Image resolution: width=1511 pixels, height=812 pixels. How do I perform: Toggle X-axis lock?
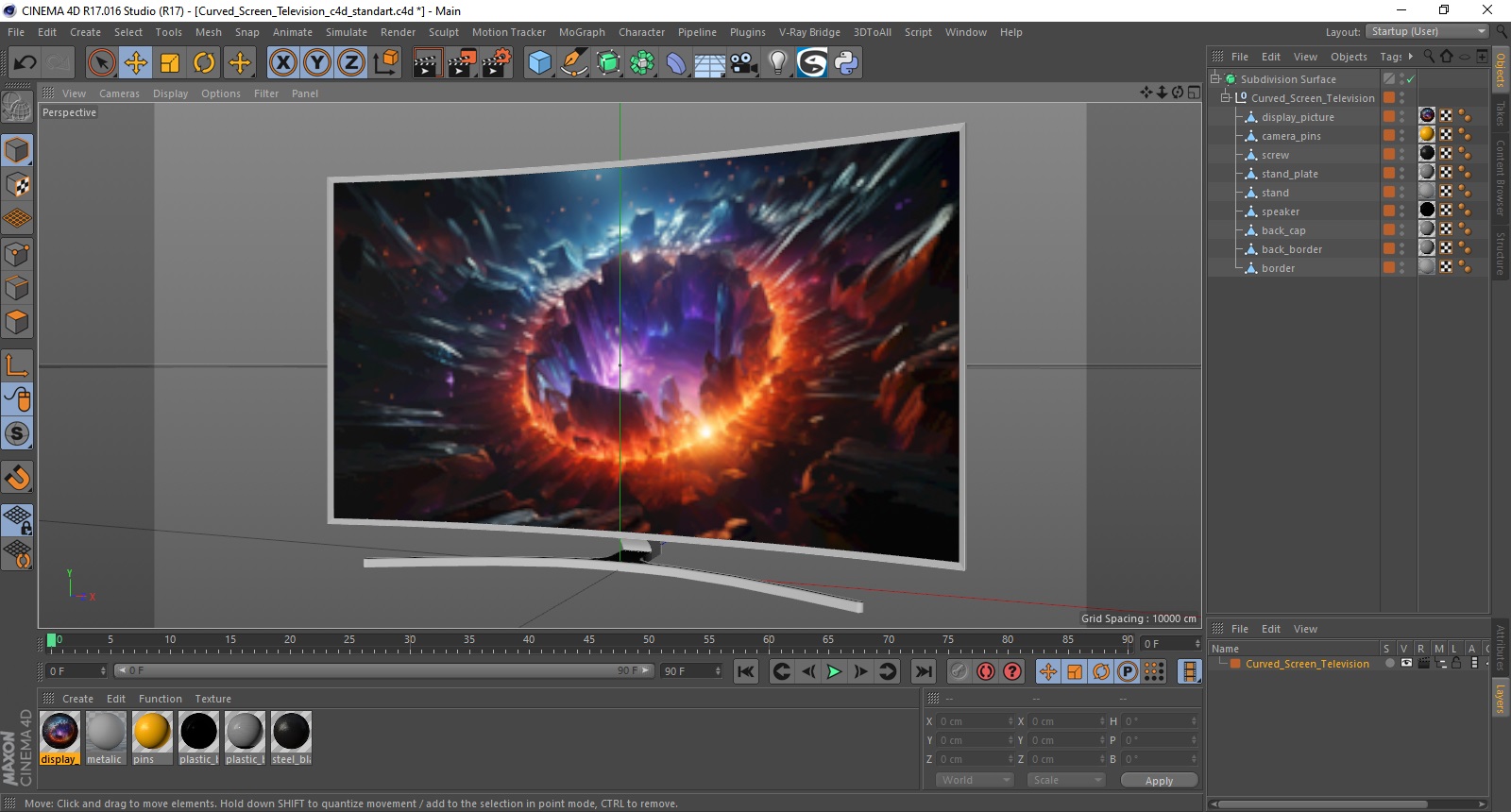click(283, 63)
